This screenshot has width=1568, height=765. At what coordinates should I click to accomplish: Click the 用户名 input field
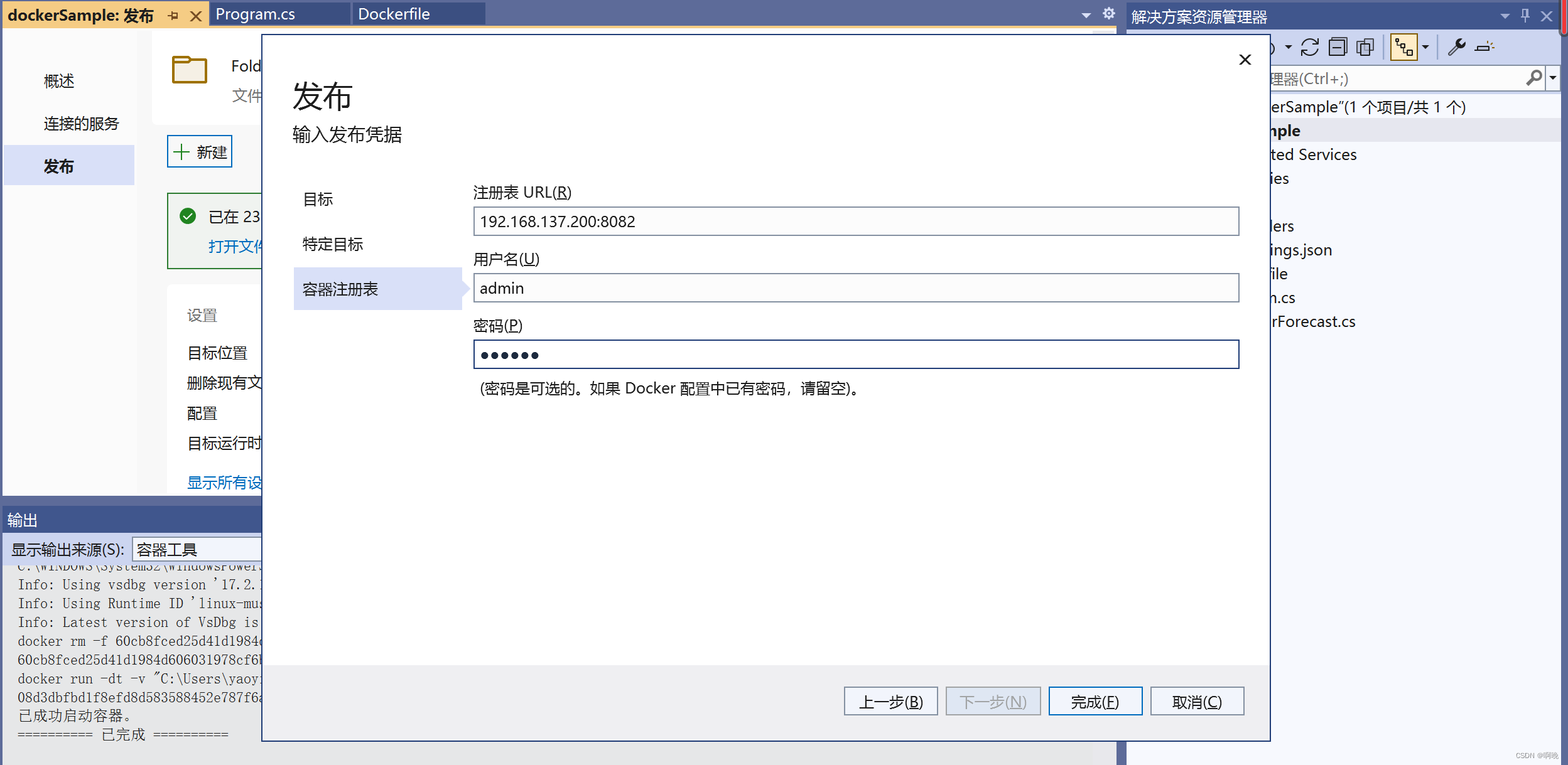tap(856, 288)
